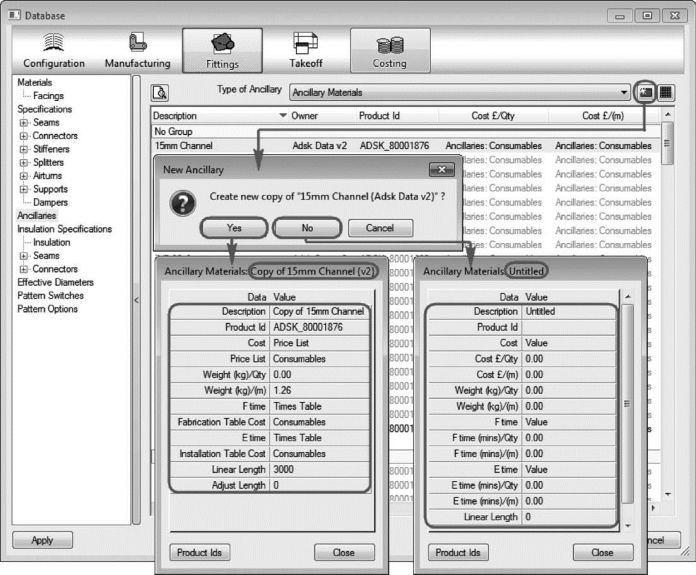Click the main table scroll up arrow
Viewport: 696px width, 575px height.
click(667, 115)
